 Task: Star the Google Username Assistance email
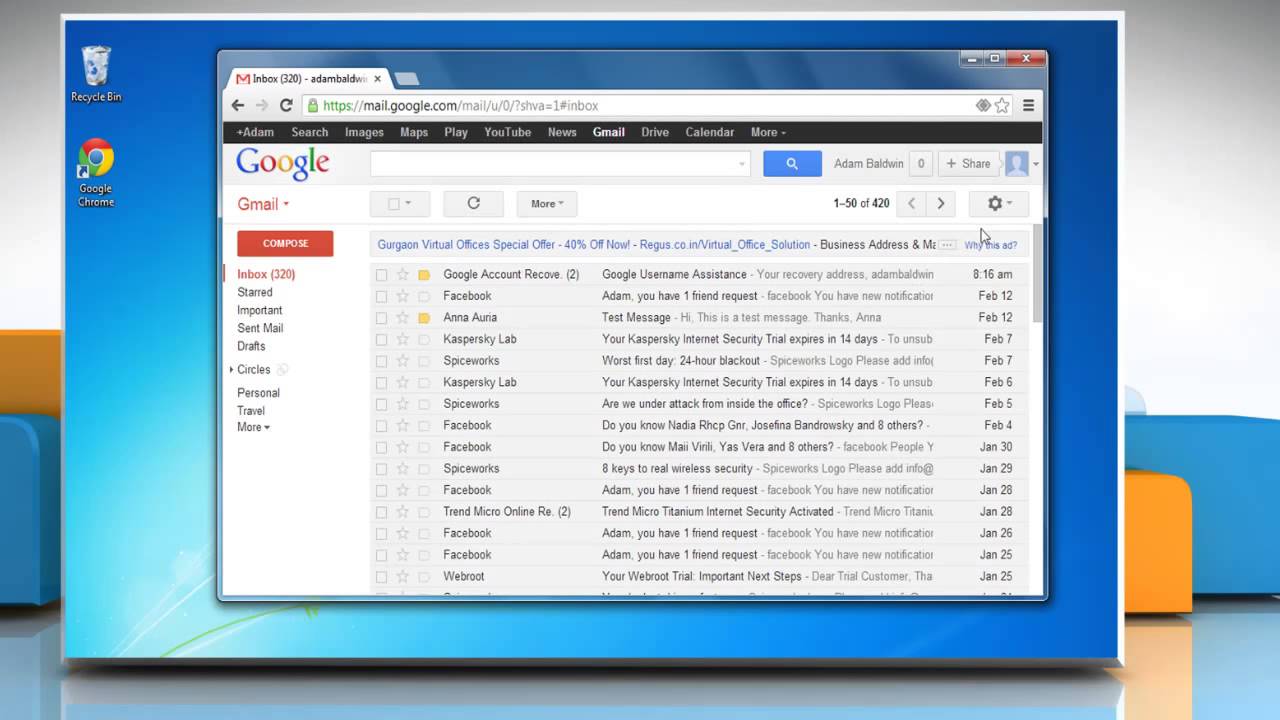point(403,274)
